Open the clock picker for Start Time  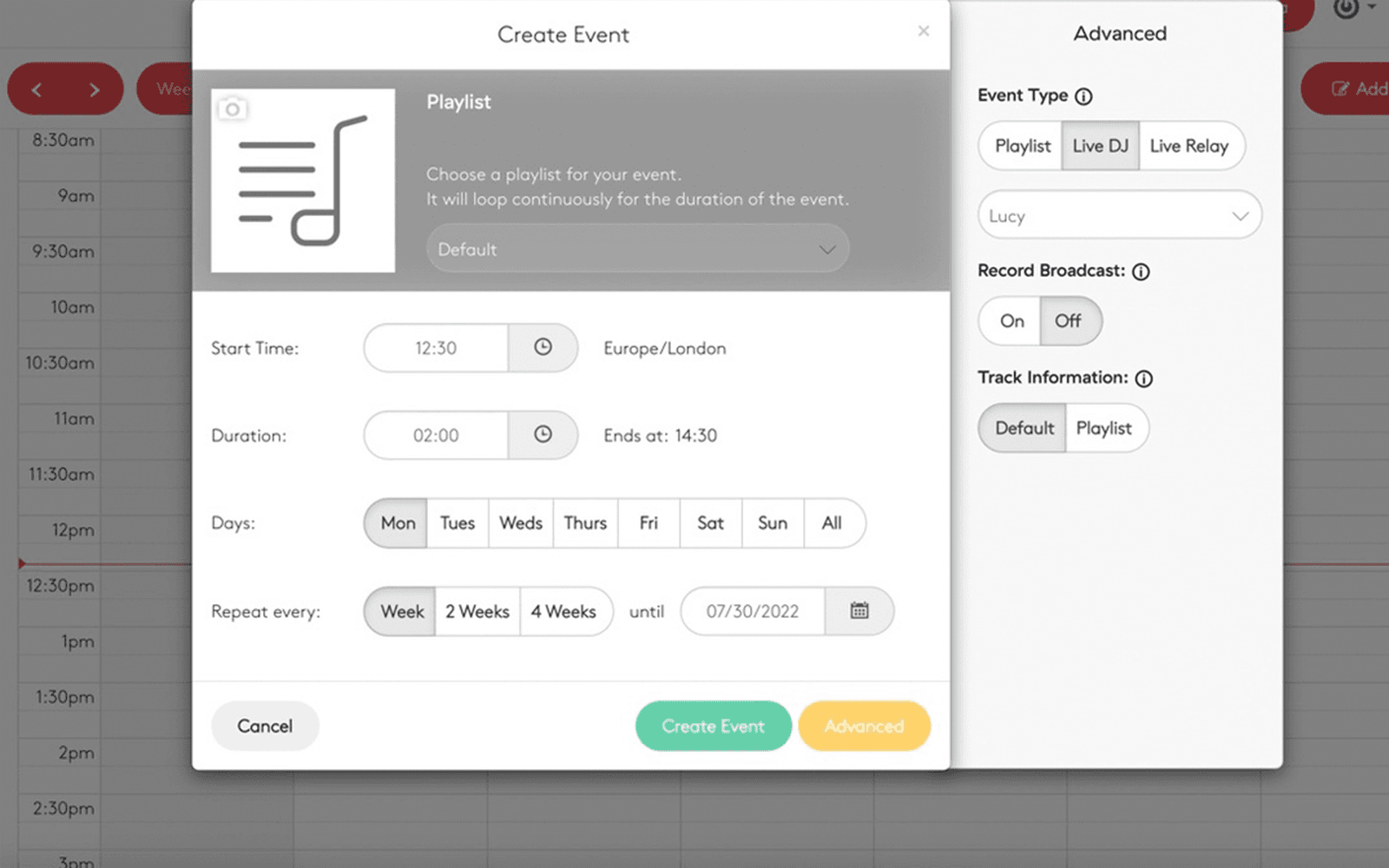pos(543,348)
